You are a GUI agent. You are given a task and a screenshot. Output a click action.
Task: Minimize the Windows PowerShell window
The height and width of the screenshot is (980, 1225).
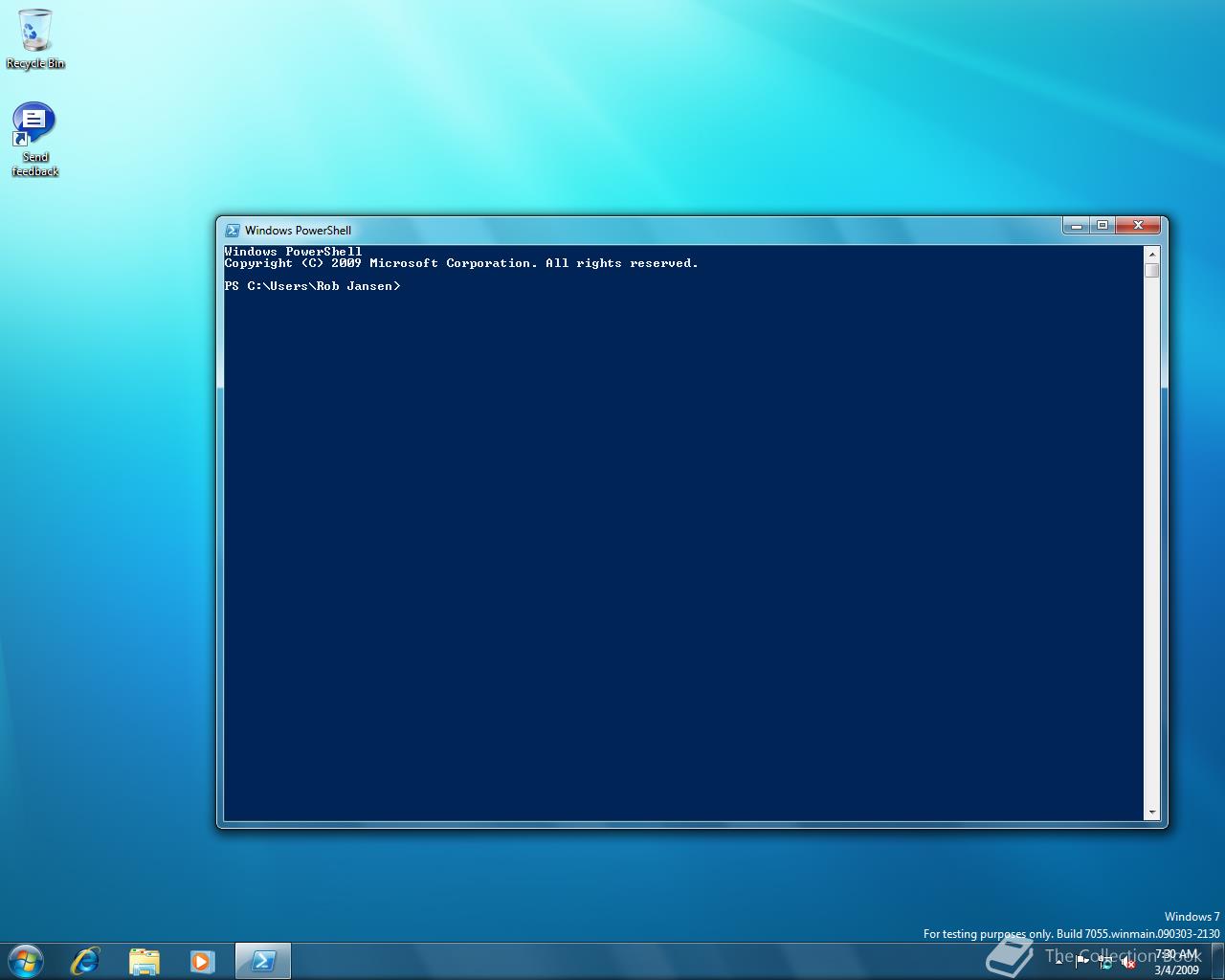(x=1076, y=226)
